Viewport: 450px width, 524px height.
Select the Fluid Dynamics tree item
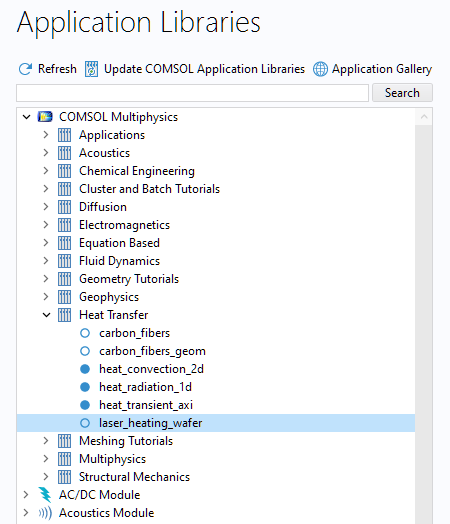pyautogui.click(x=120, y=261)
